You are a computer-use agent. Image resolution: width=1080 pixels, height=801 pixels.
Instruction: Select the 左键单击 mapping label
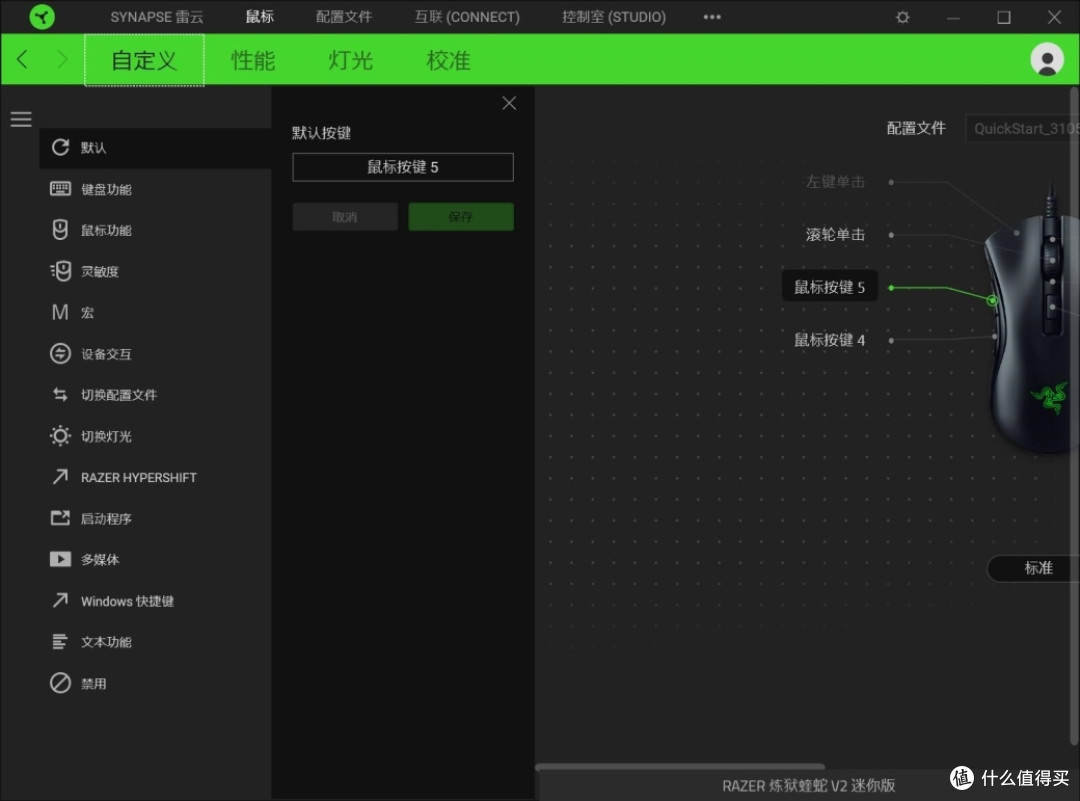point(835,182)
